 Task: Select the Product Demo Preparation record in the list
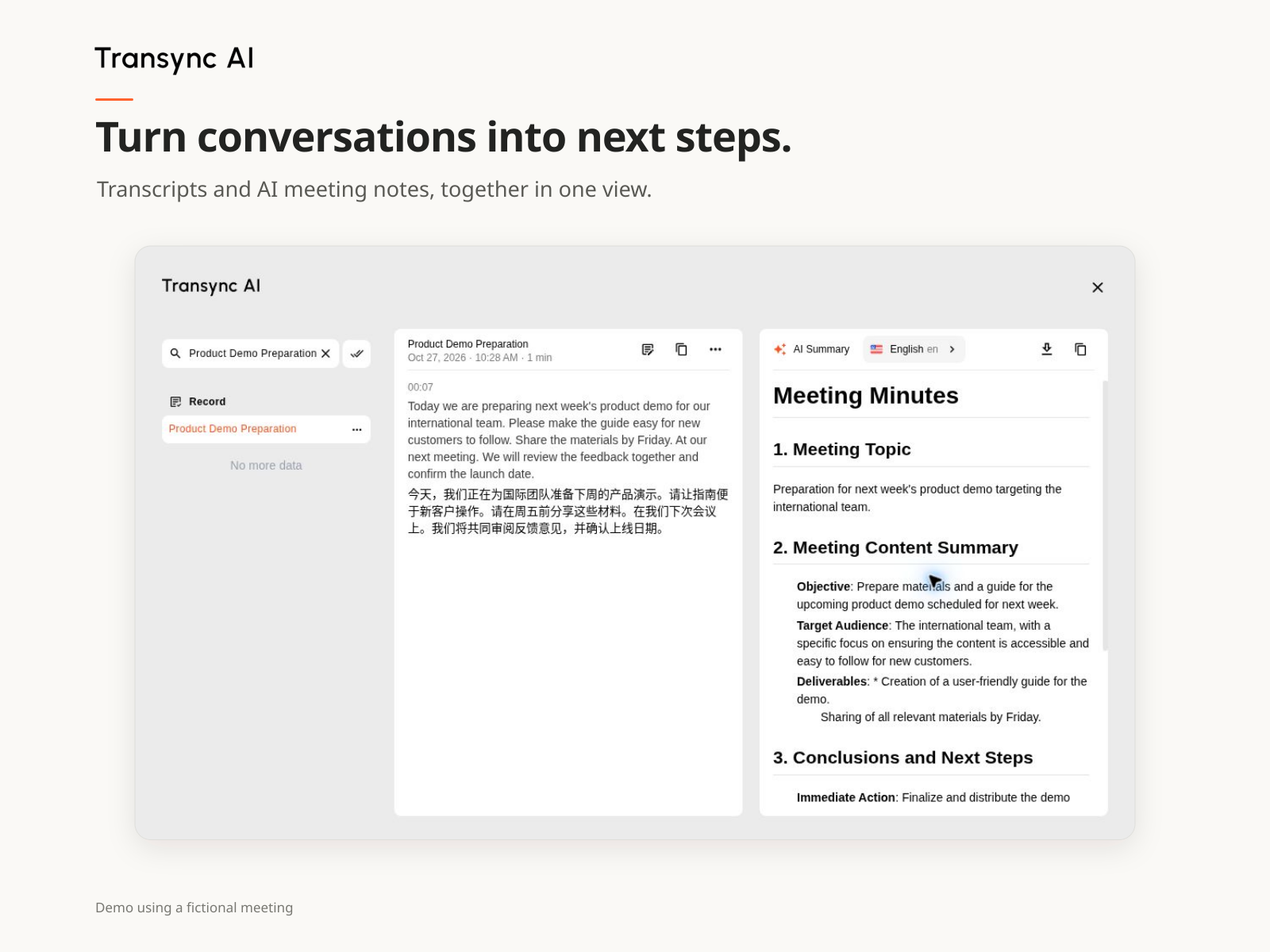click(x=266, y=429)
